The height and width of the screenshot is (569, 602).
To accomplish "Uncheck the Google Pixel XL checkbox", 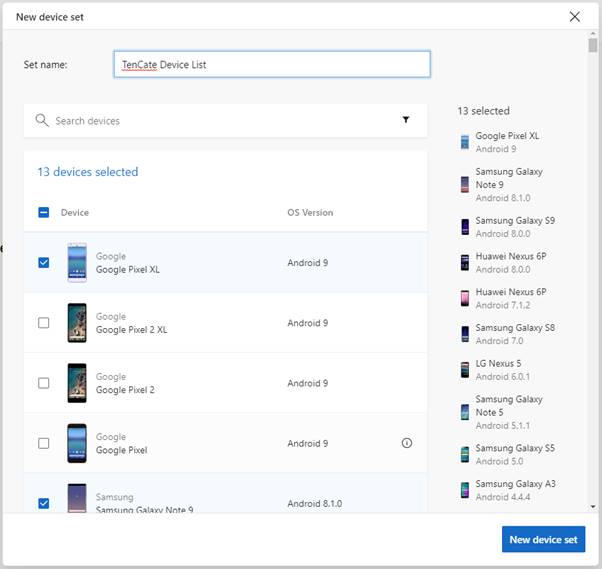I will coord(44,263).
